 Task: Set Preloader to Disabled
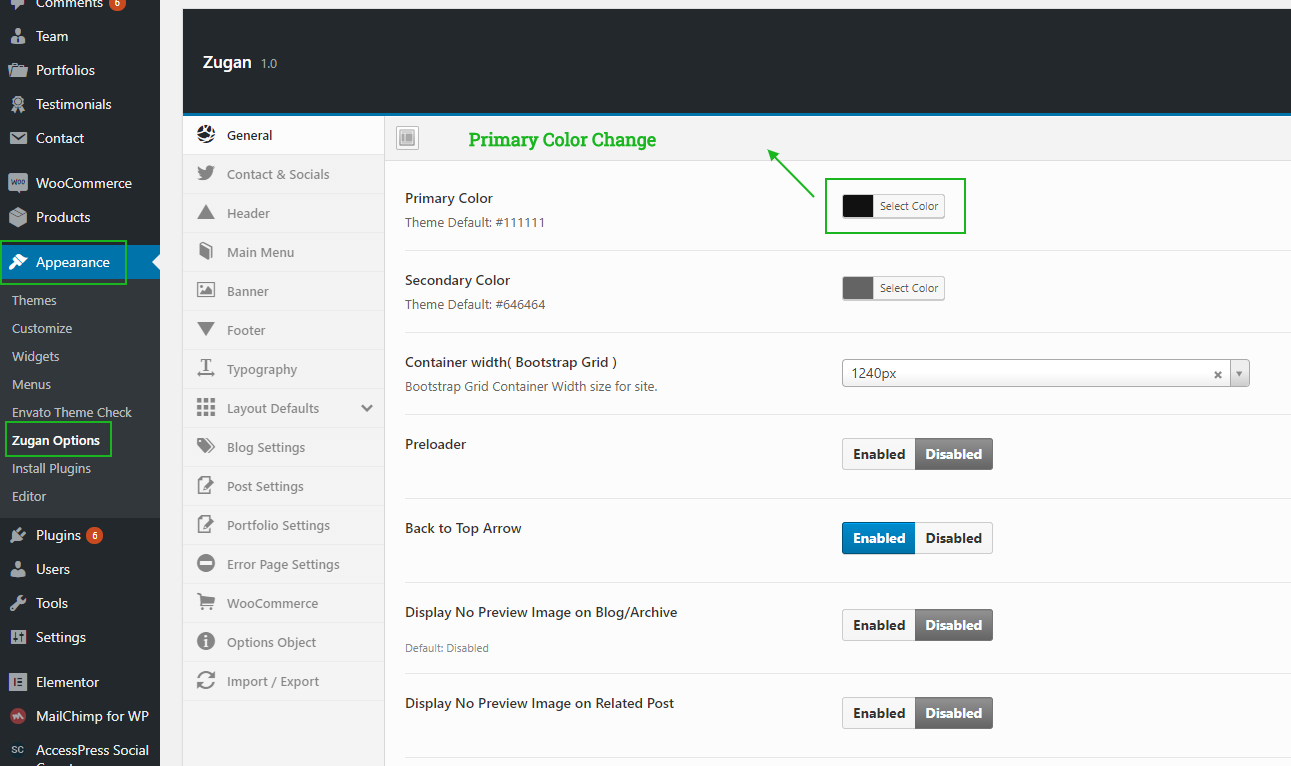[954, 454]
